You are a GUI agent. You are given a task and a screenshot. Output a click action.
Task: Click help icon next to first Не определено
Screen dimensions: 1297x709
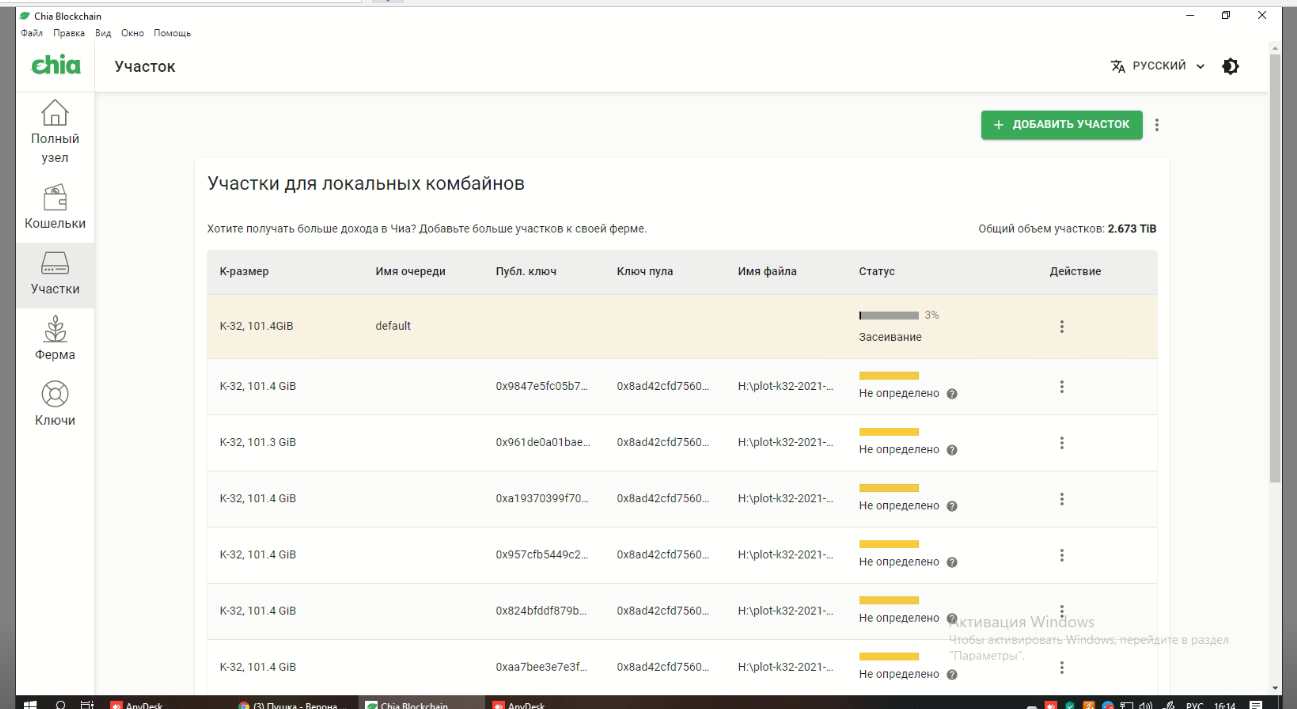pos(952,394)
